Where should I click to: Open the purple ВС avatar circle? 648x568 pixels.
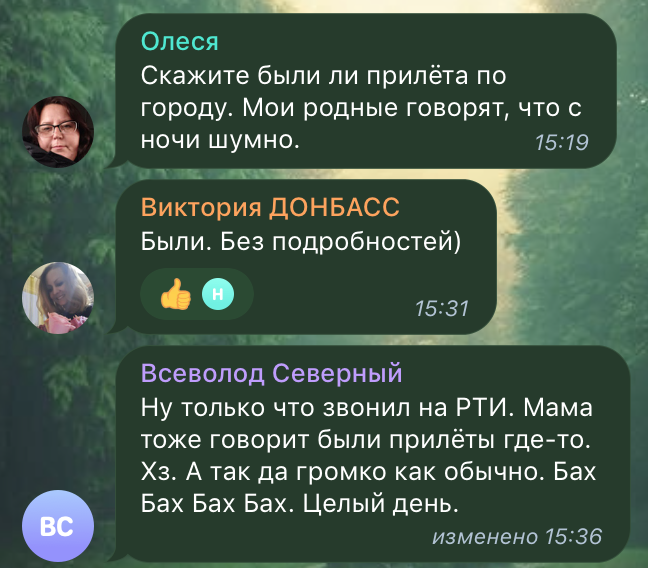pos(58,526)
